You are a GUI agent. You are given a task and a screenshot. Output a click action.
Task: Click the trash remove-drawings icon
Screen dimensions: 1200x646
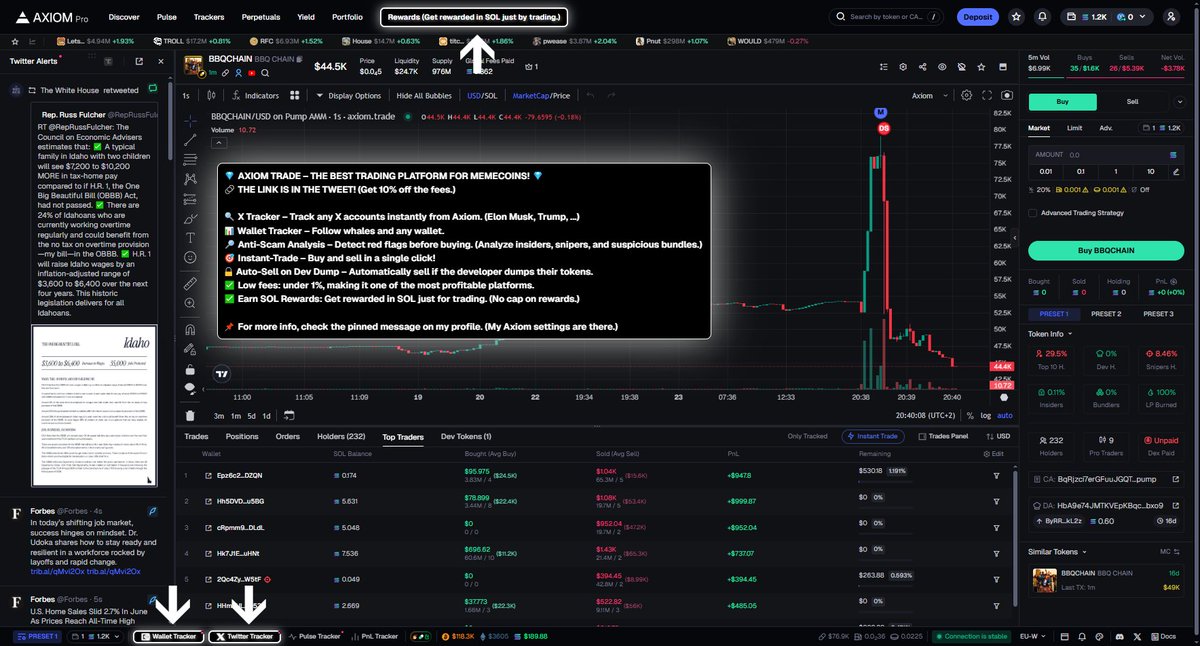tap(190, 415)
